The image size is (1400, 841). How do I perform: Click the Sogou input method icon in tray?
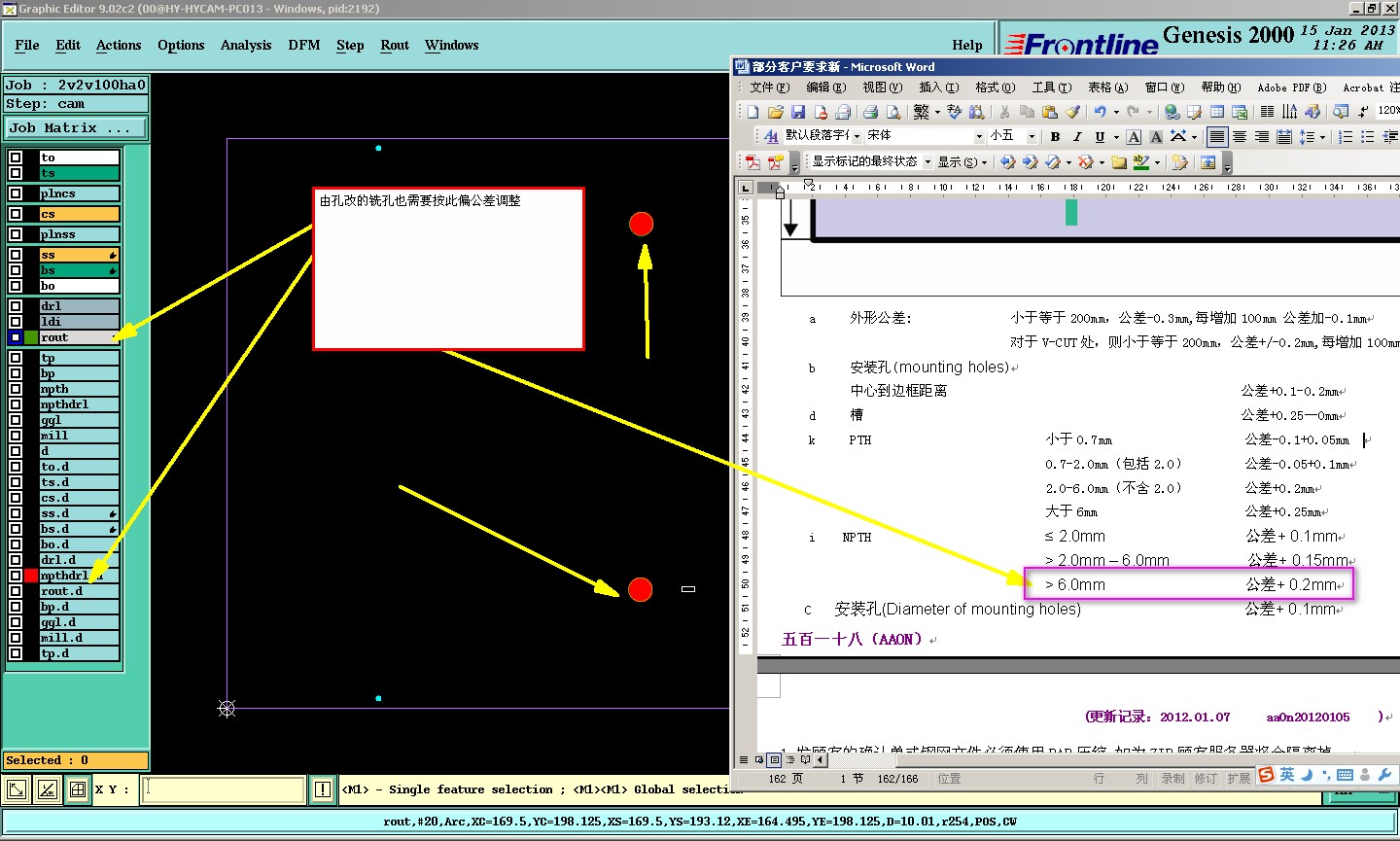[1266, 775]
